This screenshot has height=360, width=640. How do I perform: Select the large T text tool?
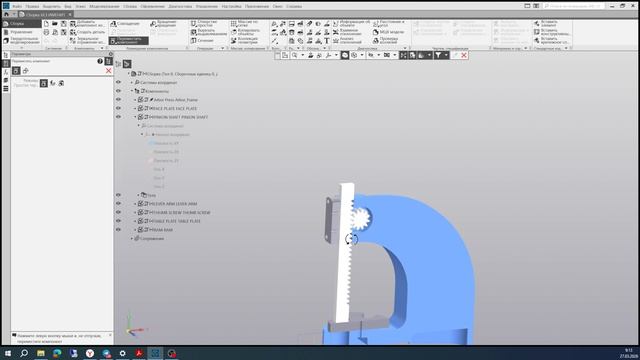coord(327,40)
